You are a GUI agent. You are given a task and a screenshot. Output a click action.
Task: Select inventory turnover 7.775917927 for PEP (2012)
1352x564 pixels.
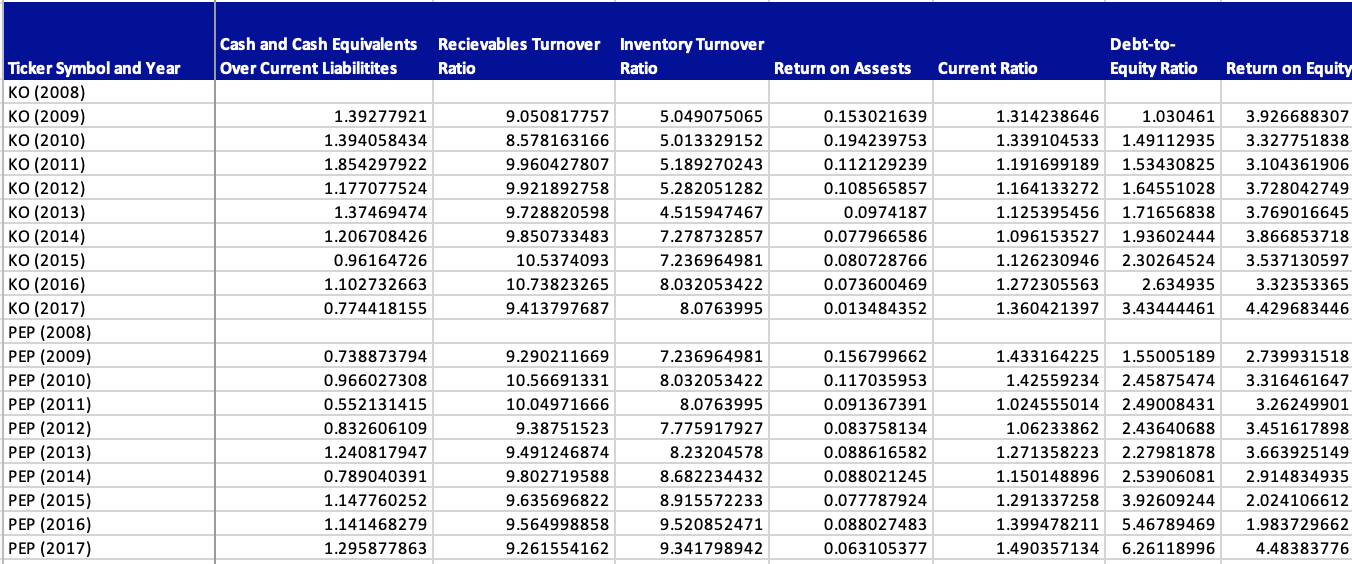(692, 428)
